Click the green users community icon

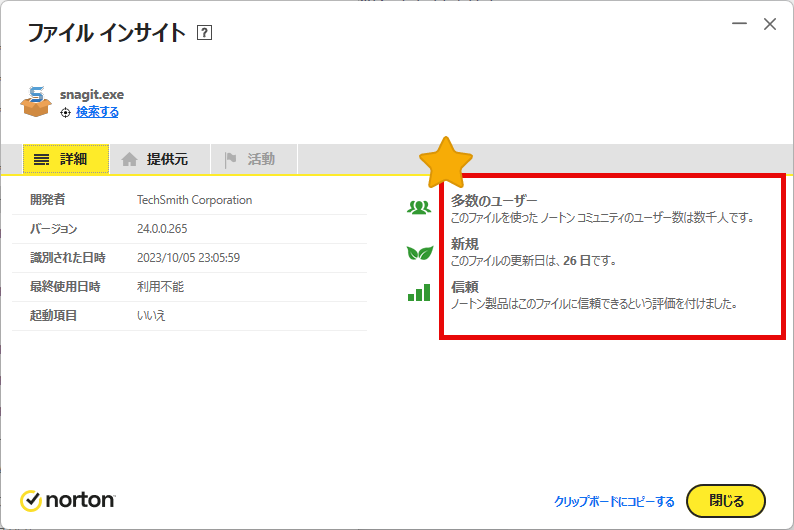(x=419, y=207)
